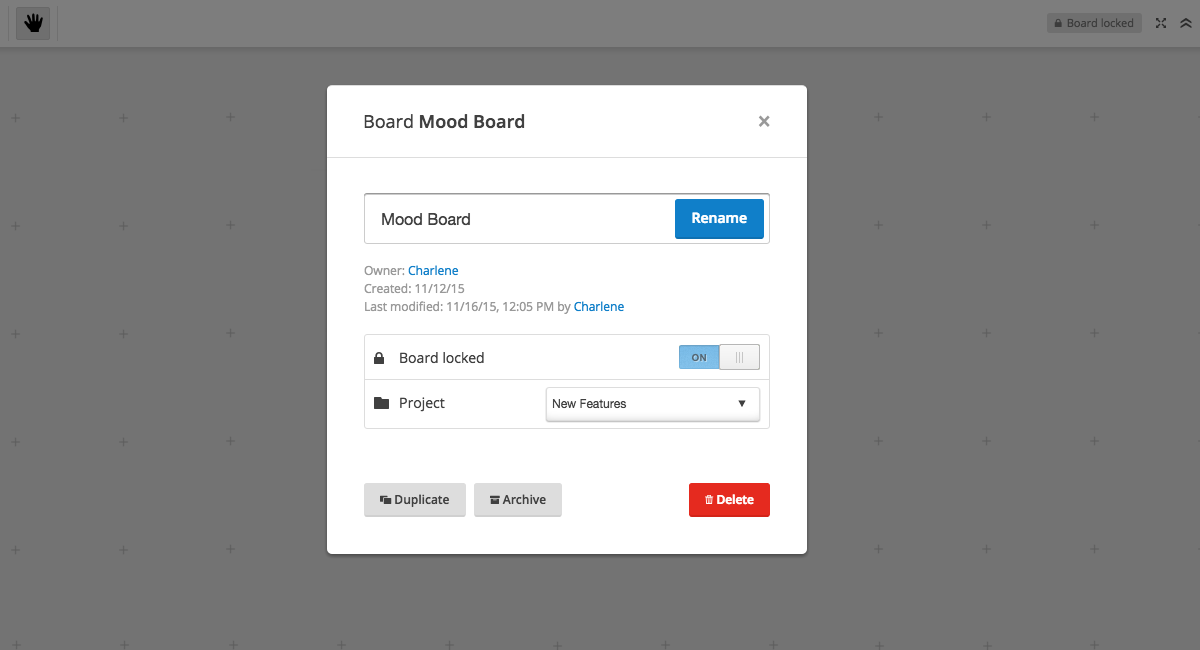Toggle fullscreen with the arrows icon

(1161, 23)
